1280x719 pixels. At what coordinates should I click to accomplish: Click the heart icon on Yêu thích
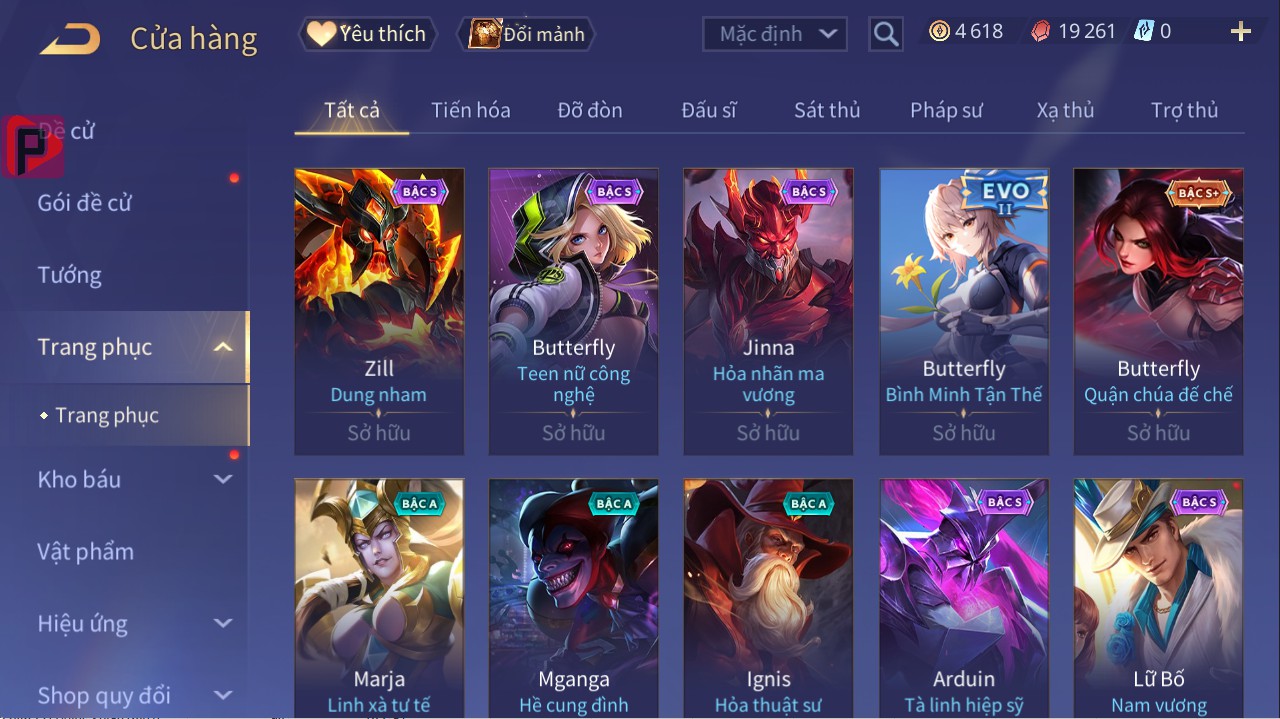321,34
